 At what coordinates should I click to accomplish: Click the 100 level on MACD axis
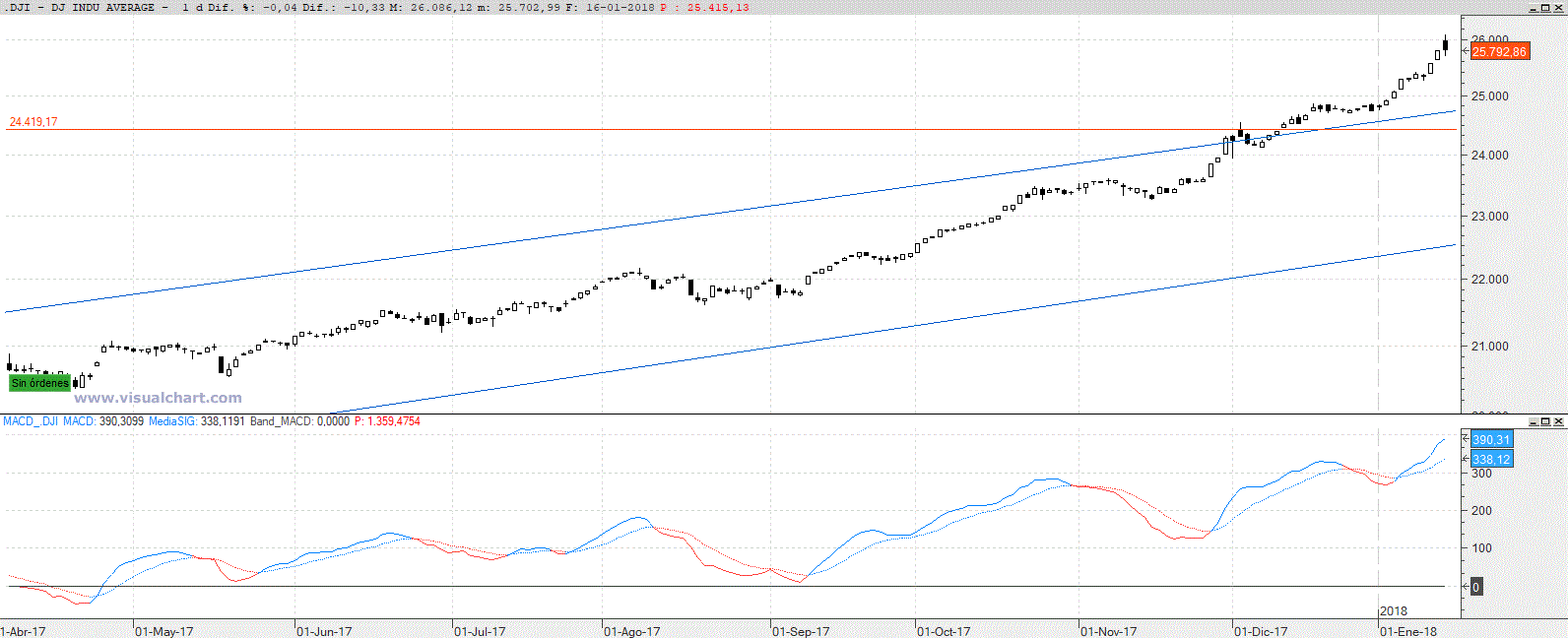tap(1481, 548)
